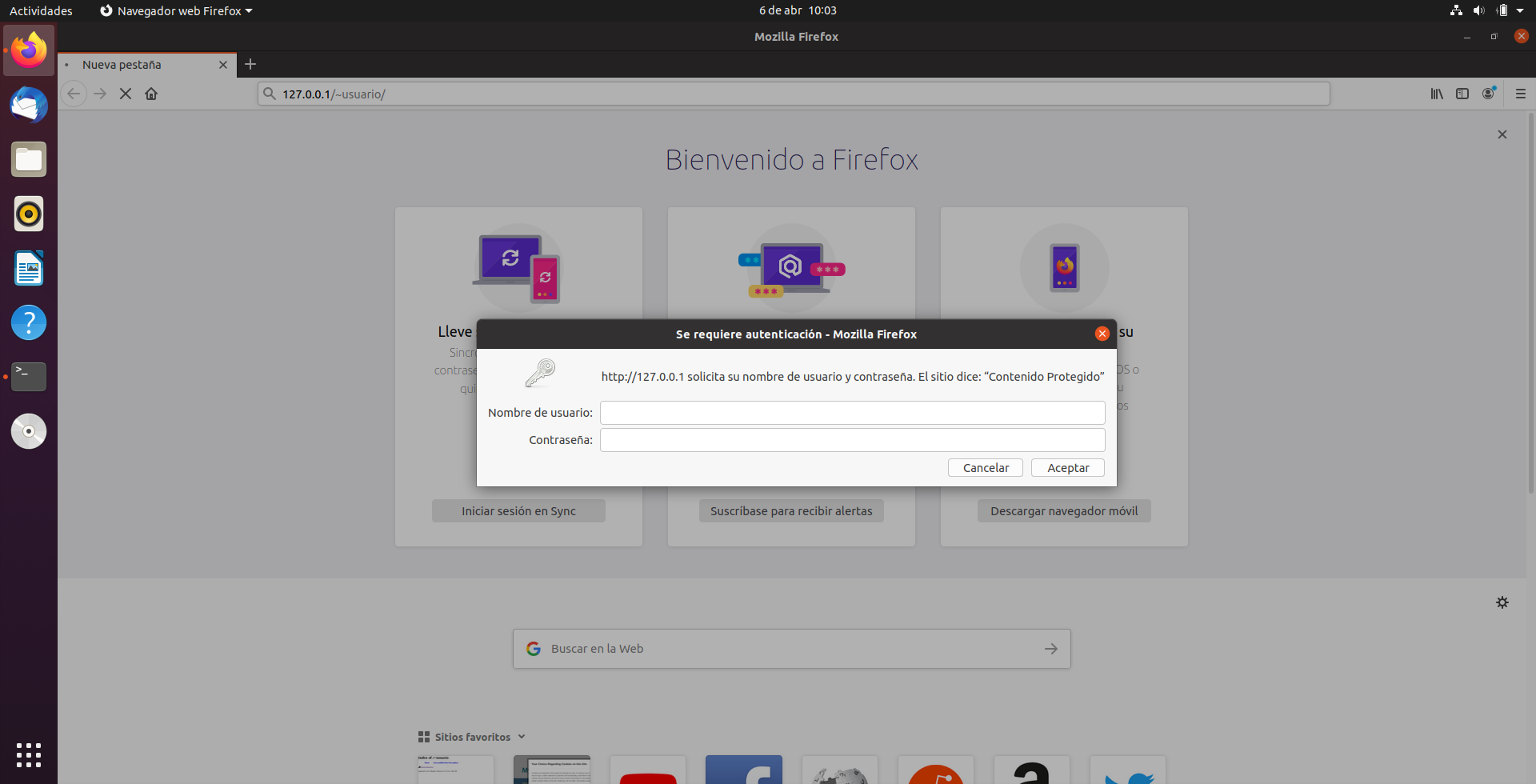This screenshot has height=784, width=1536.
Task: Open the clock and calendar menu
Action: pyautogui.click(x=798, y=10)
